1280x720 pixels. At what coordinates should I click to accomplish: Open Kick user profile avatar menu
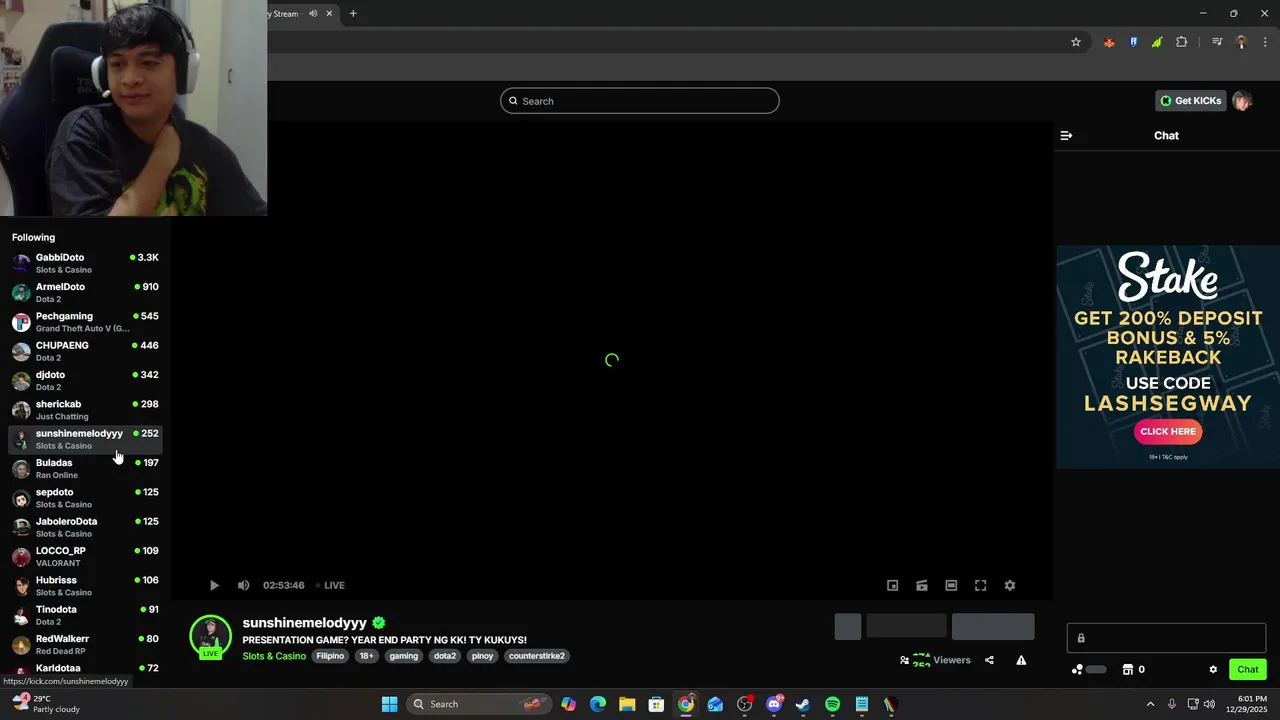1242,101
